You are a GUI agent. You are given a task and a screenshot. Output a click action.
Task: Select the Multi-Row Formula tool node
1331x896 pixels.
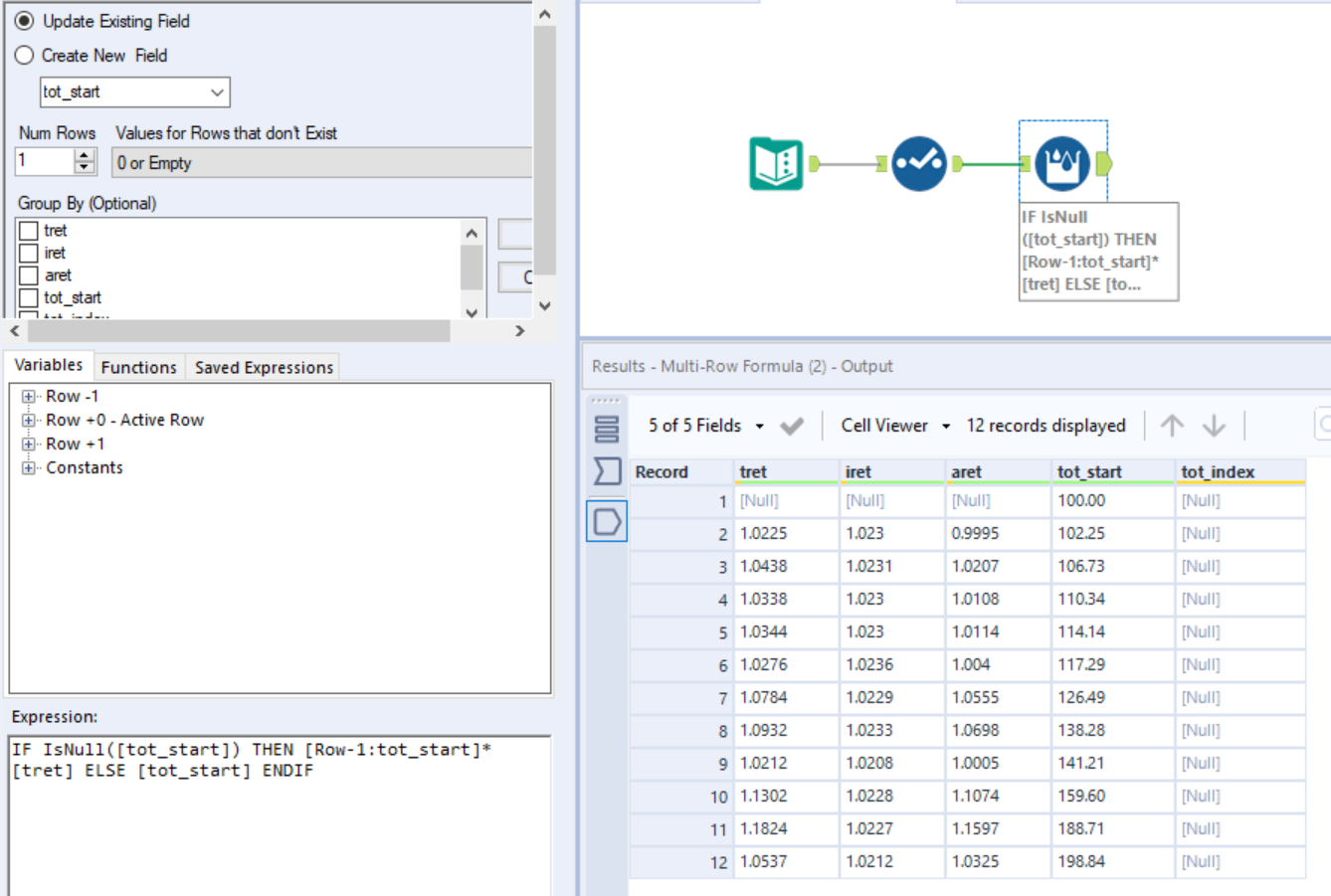point(1061,163)
